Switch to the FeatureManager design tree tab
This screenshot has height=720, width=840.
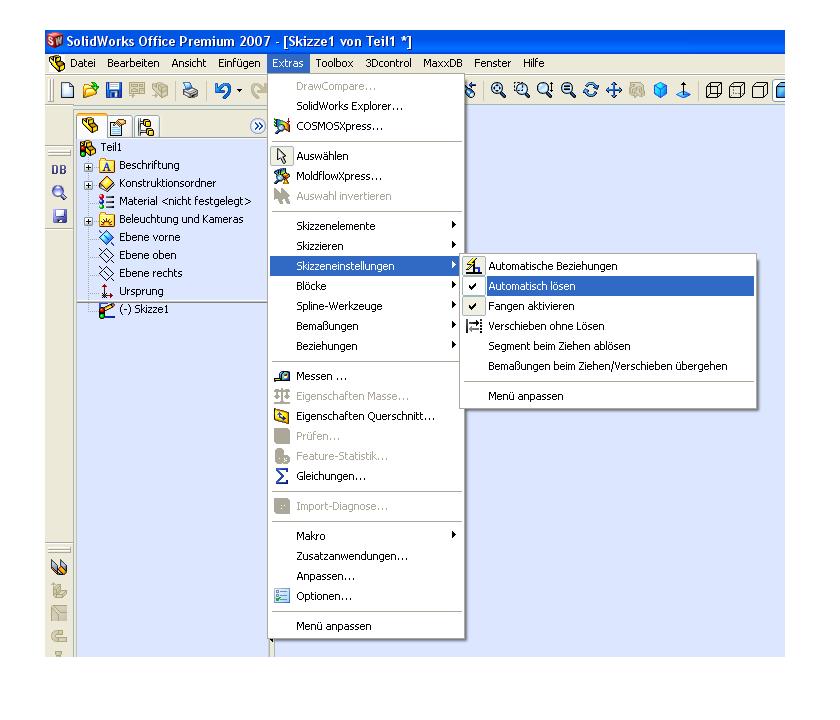click(91, 126)
